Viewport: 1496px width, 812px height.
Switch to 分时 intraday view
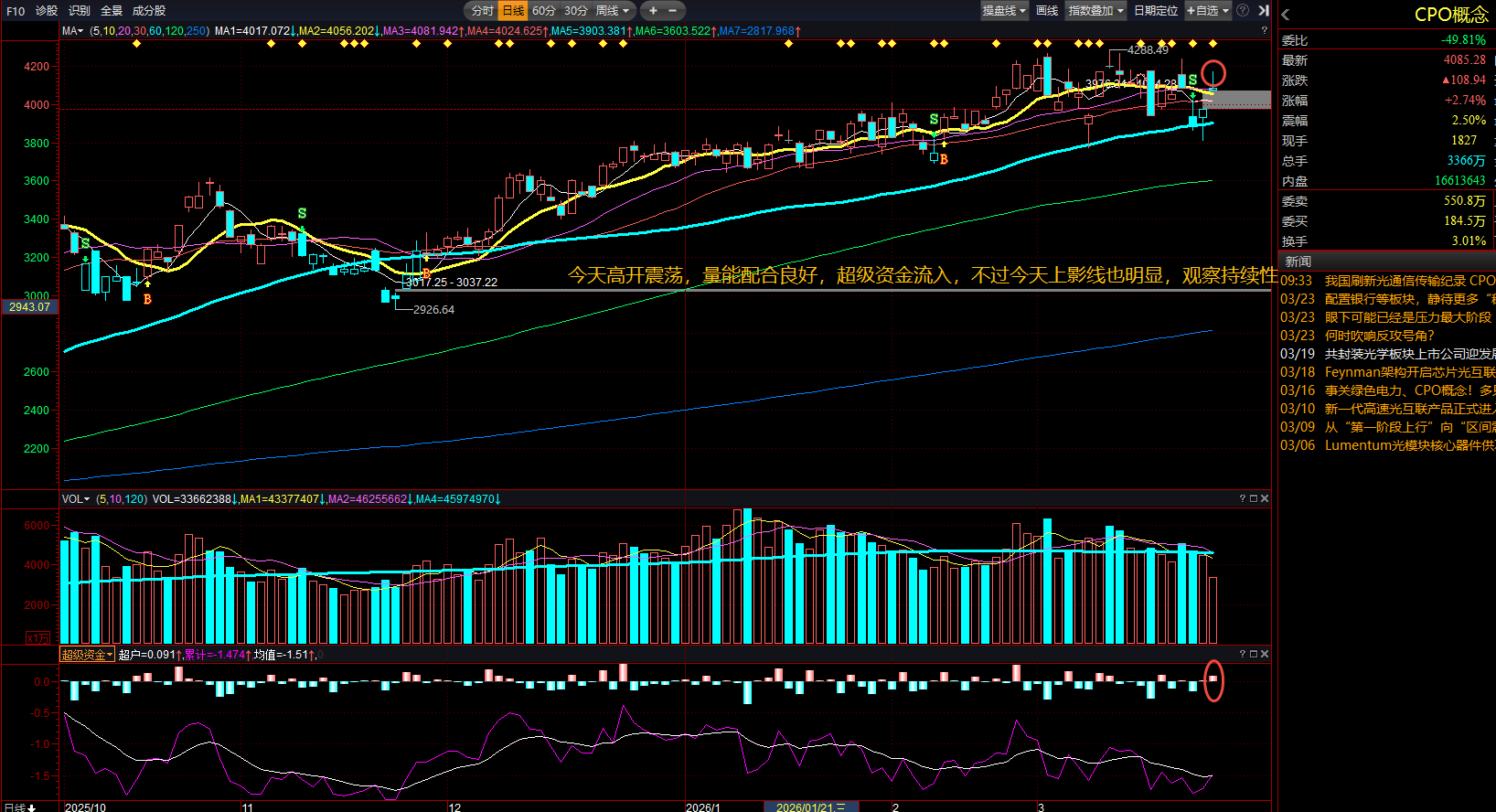click(x=482, y=11)
